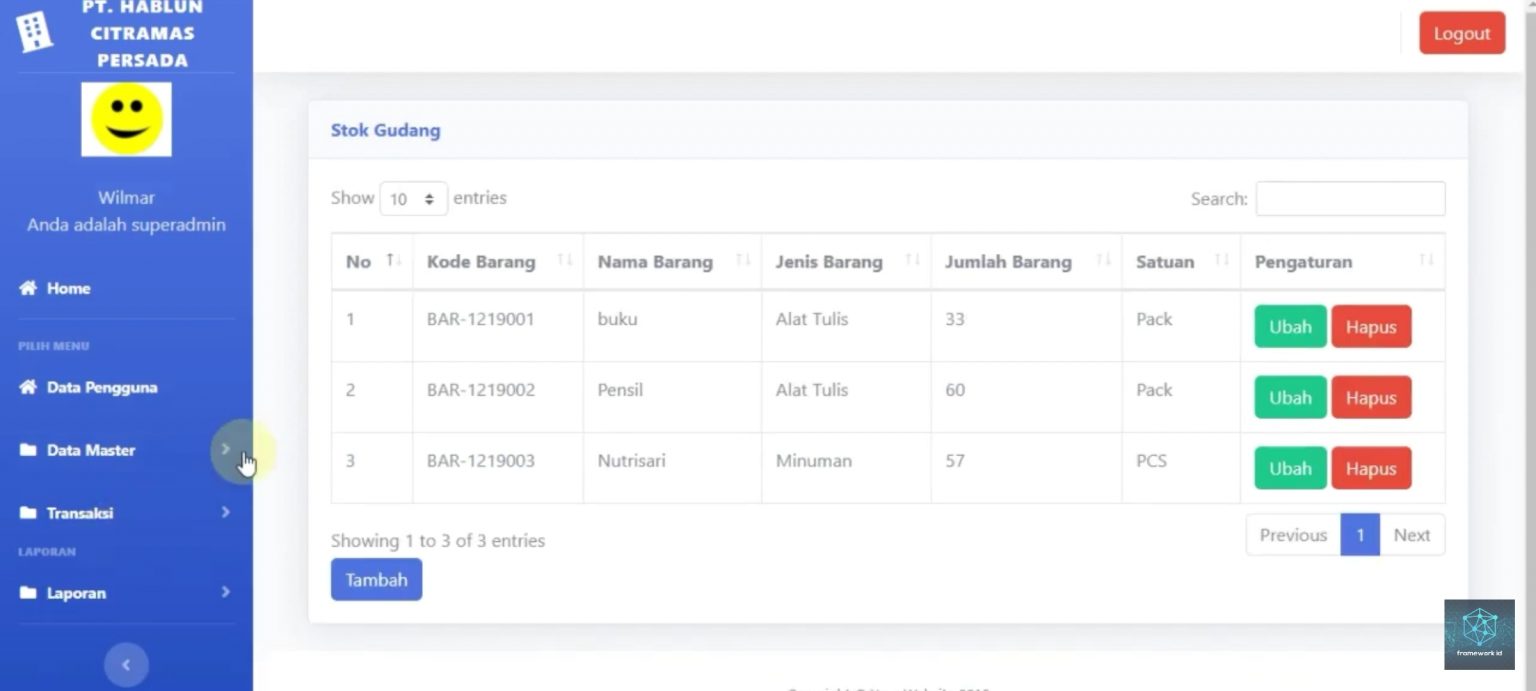
Task: Click Hapus button for Nutrisari row
Action: click(1370, 468)
